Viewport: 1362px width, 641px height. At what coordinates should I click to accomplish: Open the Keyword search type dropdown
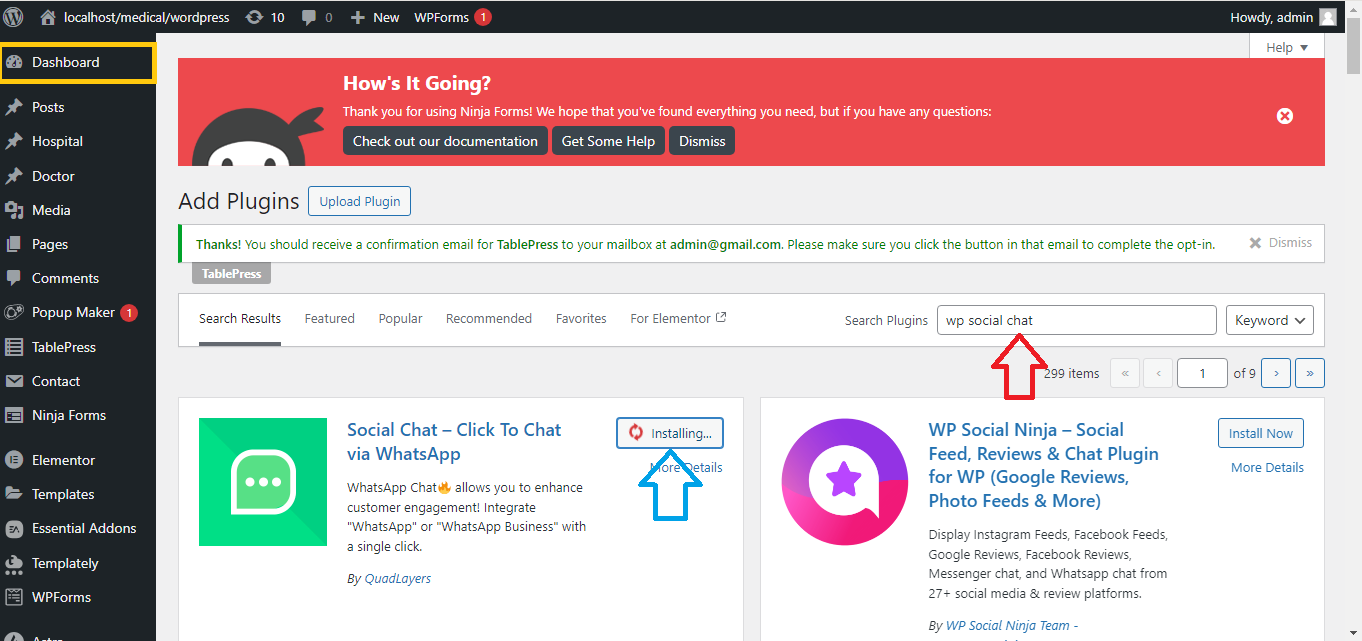coord(1269,320)
